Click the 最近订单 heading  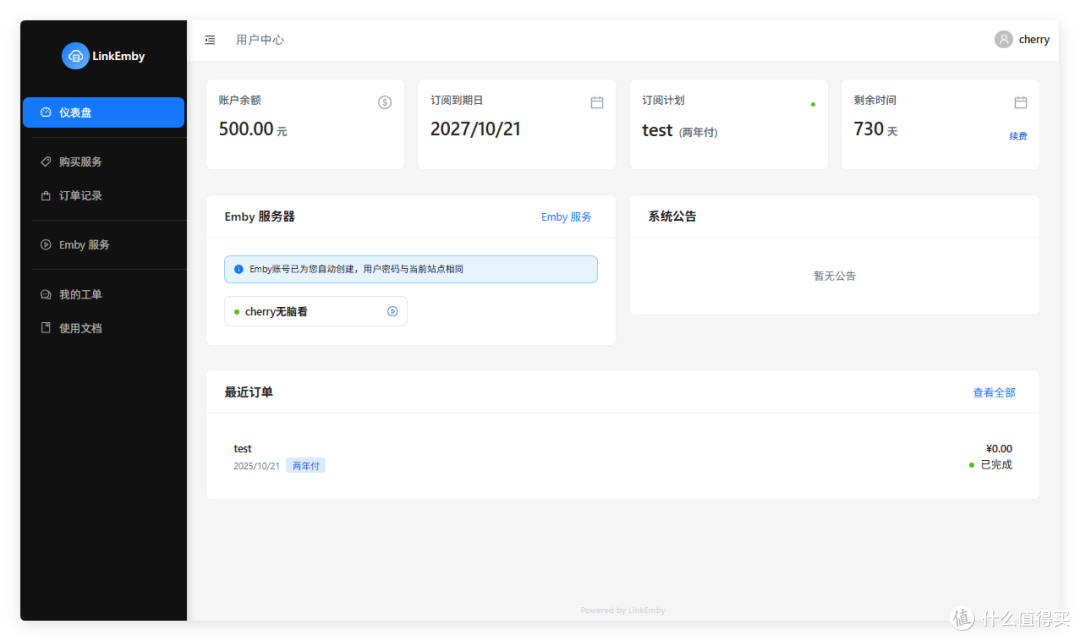[x=249, y=392]
